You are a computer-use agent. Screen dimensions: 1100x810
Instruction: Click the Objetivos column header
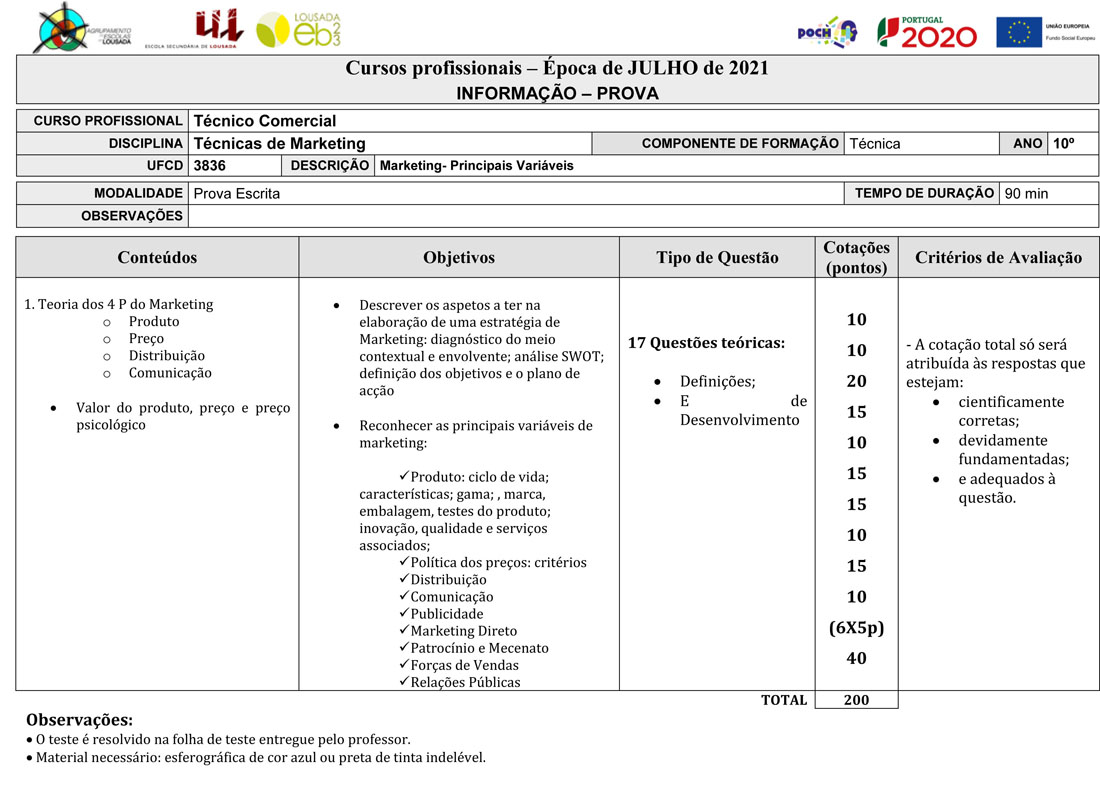[x=458, y=258]
